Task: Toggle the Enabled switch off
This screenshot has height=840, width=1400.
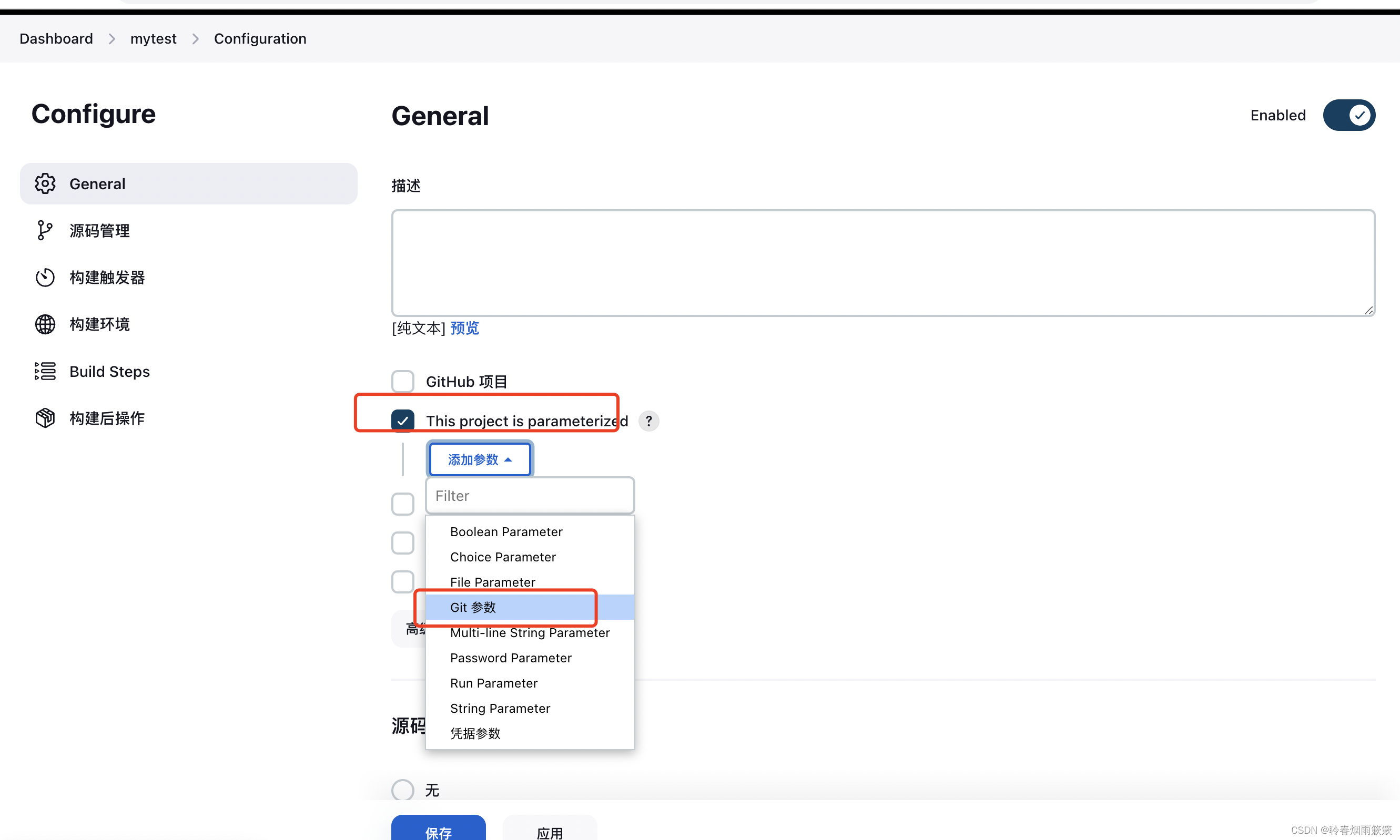Action: 1349,116
